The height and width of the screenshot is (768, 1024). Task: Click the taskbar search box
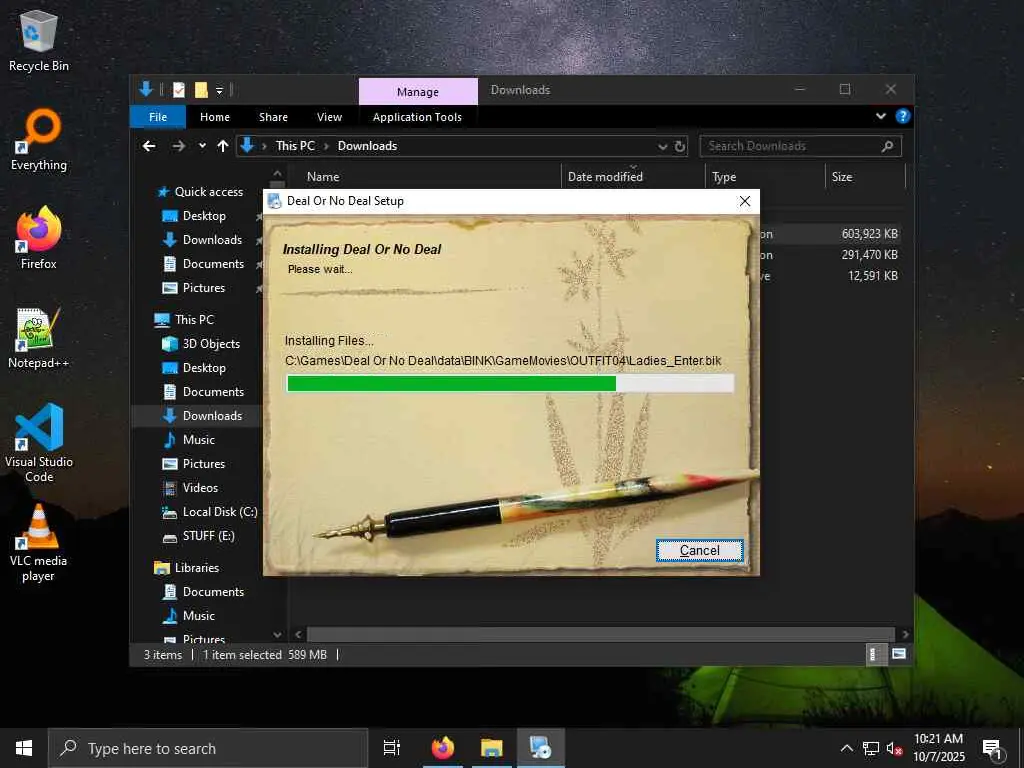208,748
